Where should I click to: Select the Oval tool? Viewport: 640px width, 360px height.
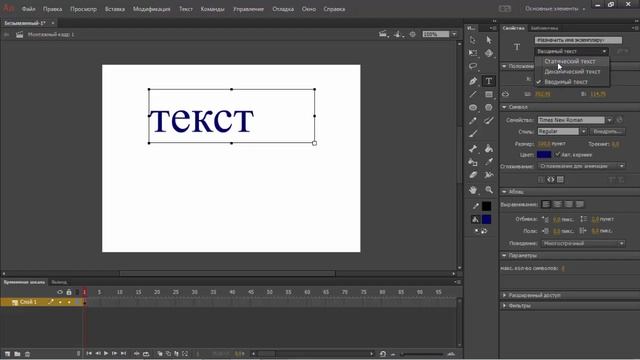tap(473, 107)
